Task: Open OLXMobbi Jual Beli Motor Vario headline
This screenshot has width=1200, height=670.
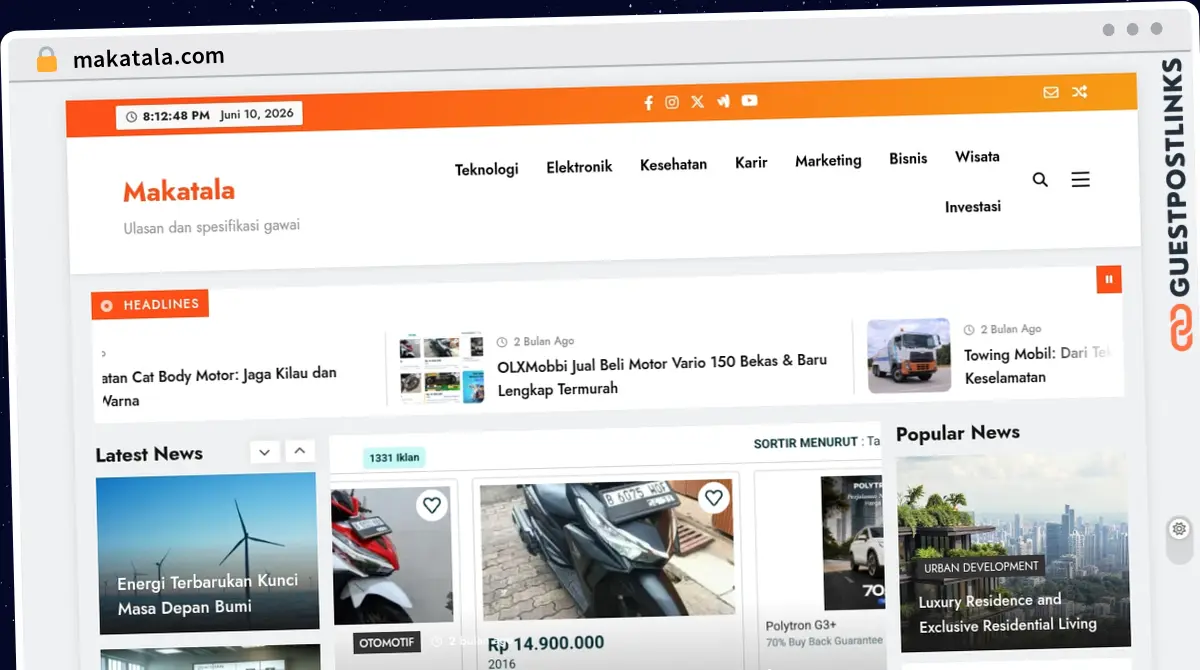Action: click(x=662, y=375)
